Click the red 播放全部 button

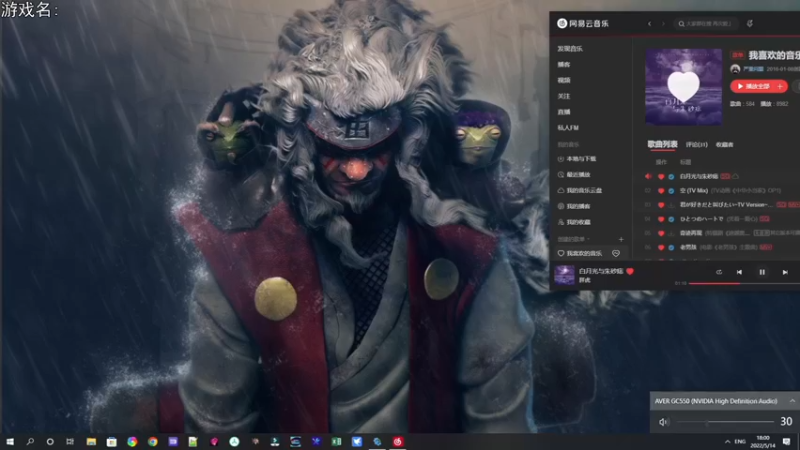753,86
